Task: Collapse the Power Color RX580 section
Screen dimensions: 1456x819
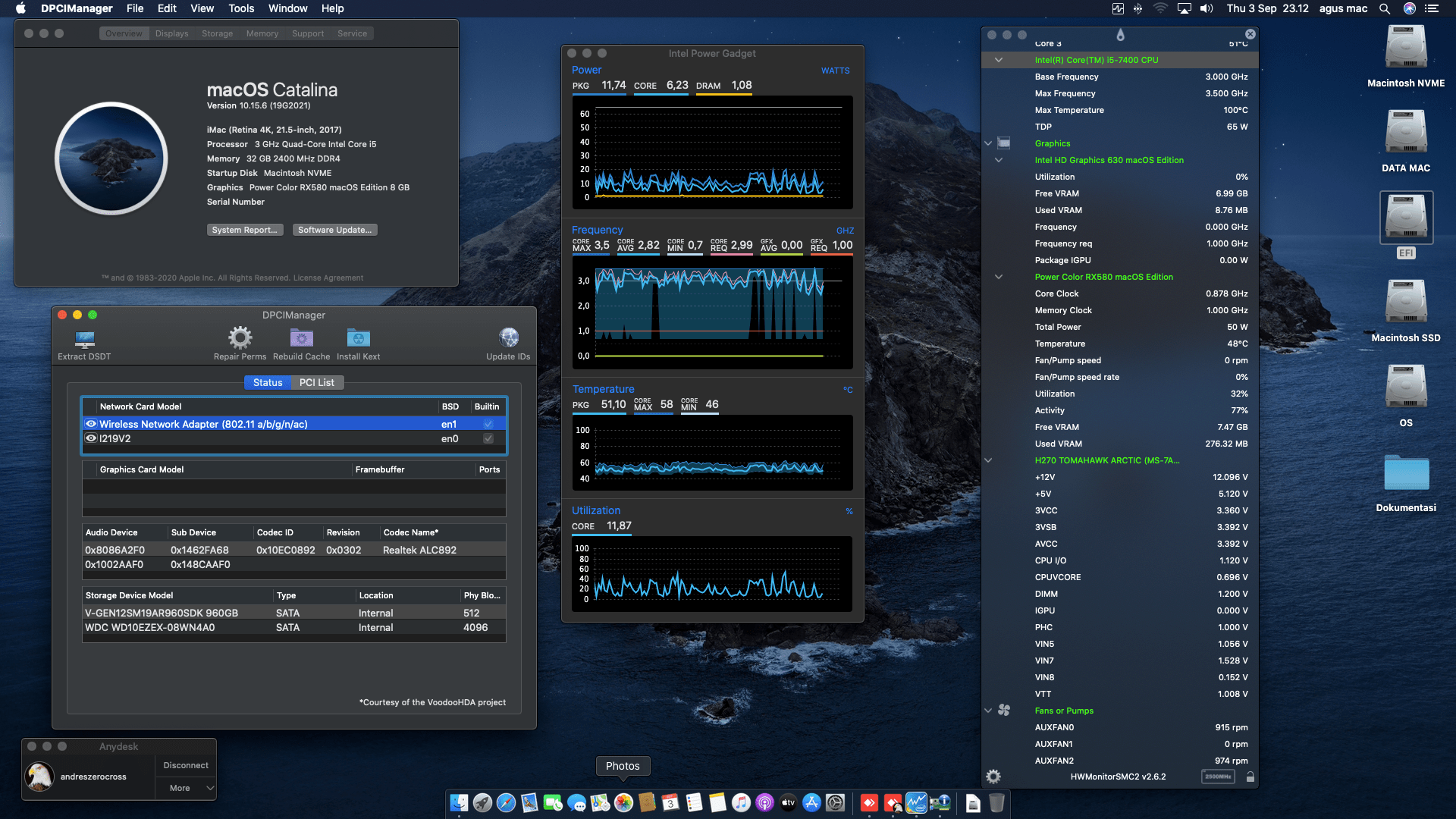Action: [999, 276]
